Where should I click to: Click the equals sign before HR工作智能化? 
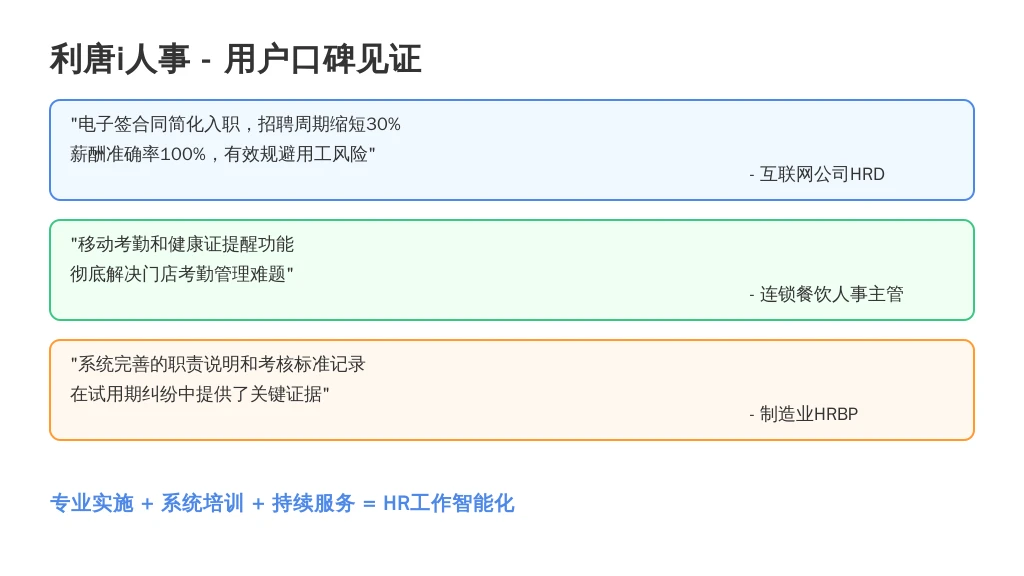(369, 504)
